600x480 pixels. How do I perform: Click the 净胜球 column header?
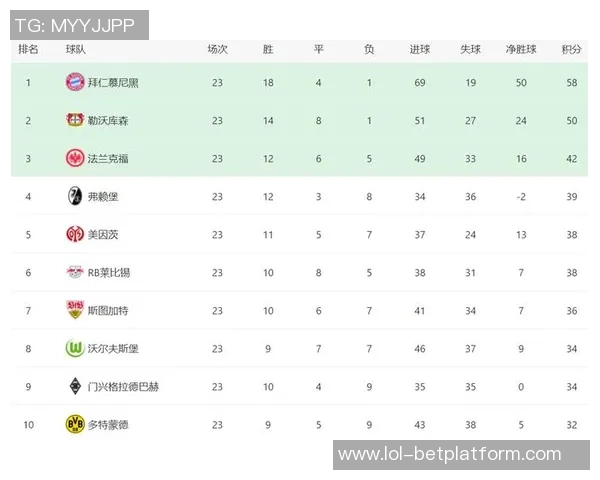point(521,49)
